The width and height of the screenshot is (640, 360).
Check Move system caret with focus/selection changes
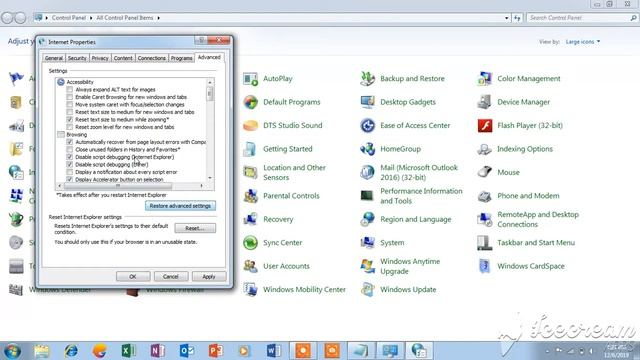pos(70,104)
